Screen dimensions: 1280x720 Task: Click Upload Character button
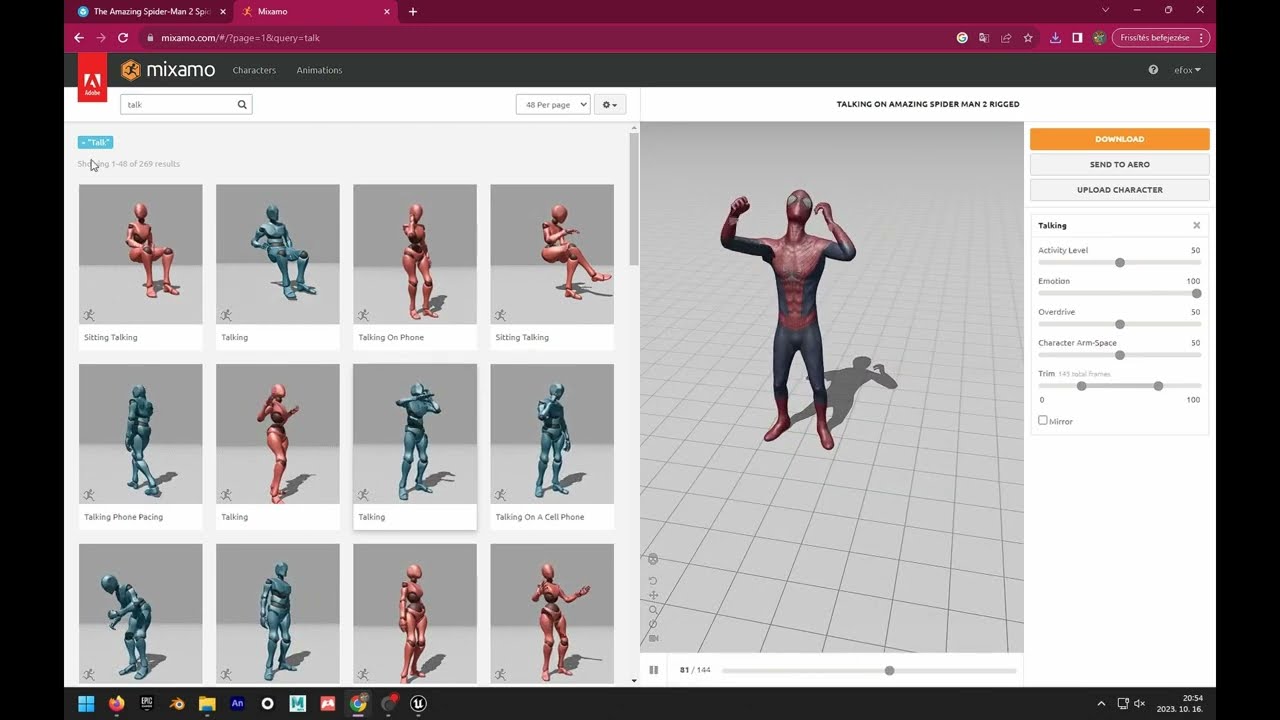1119,189
